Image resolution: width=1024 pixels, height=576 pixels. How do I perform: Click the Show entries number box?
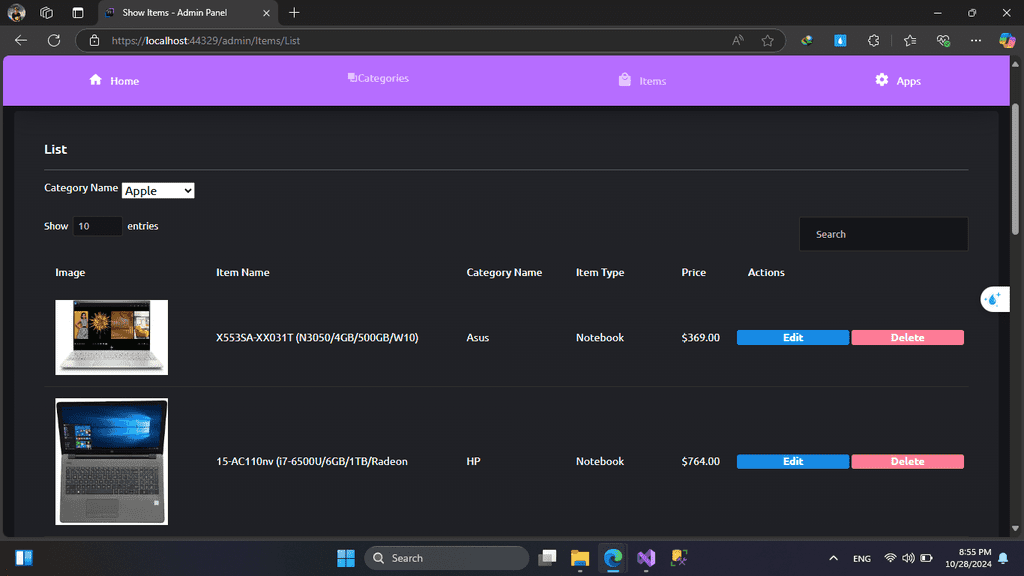pyautogui.click(x=97, y=226)
